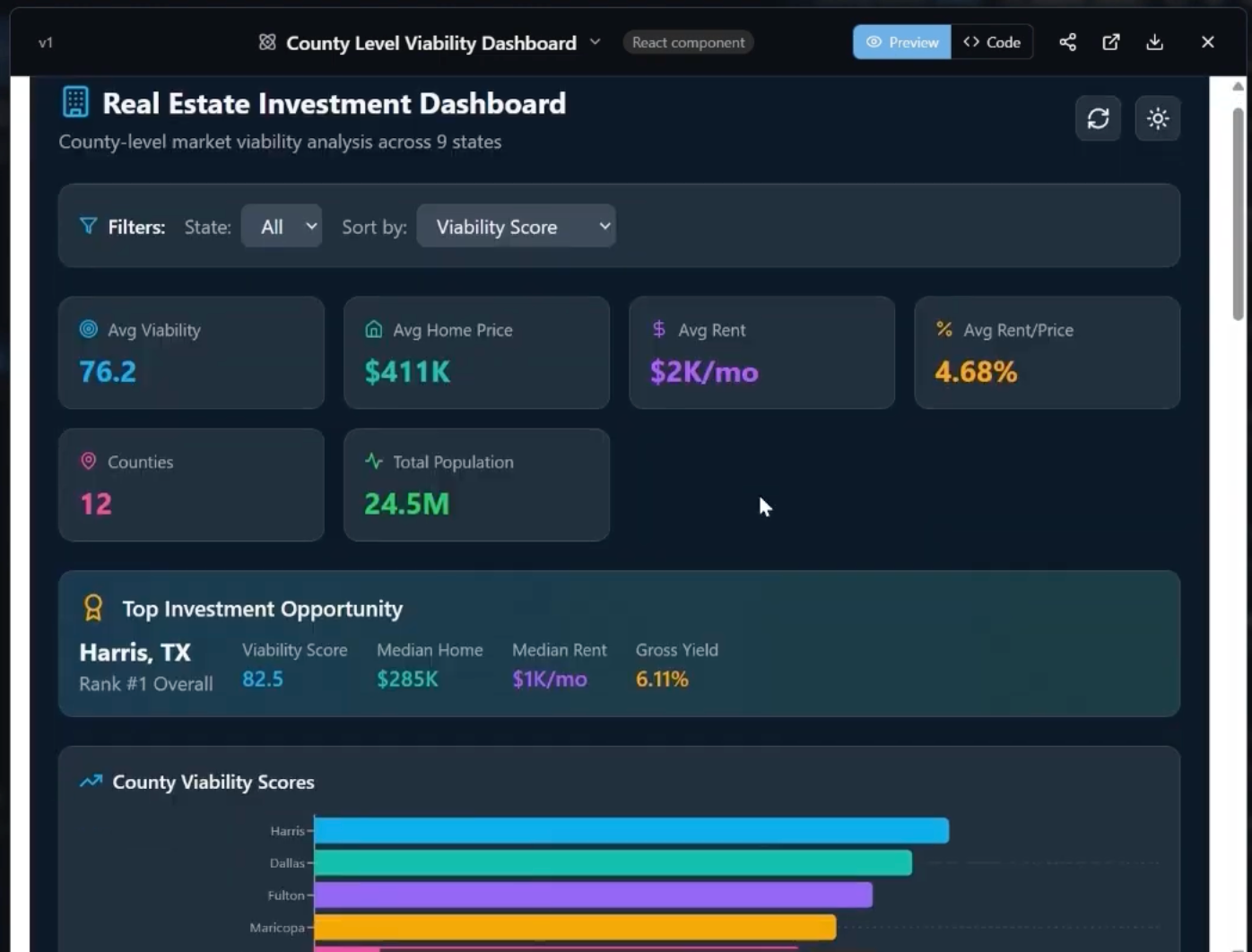1252x952 pixels.
Task: Click the Avg Viability target icon
Action: pos(89,329)
